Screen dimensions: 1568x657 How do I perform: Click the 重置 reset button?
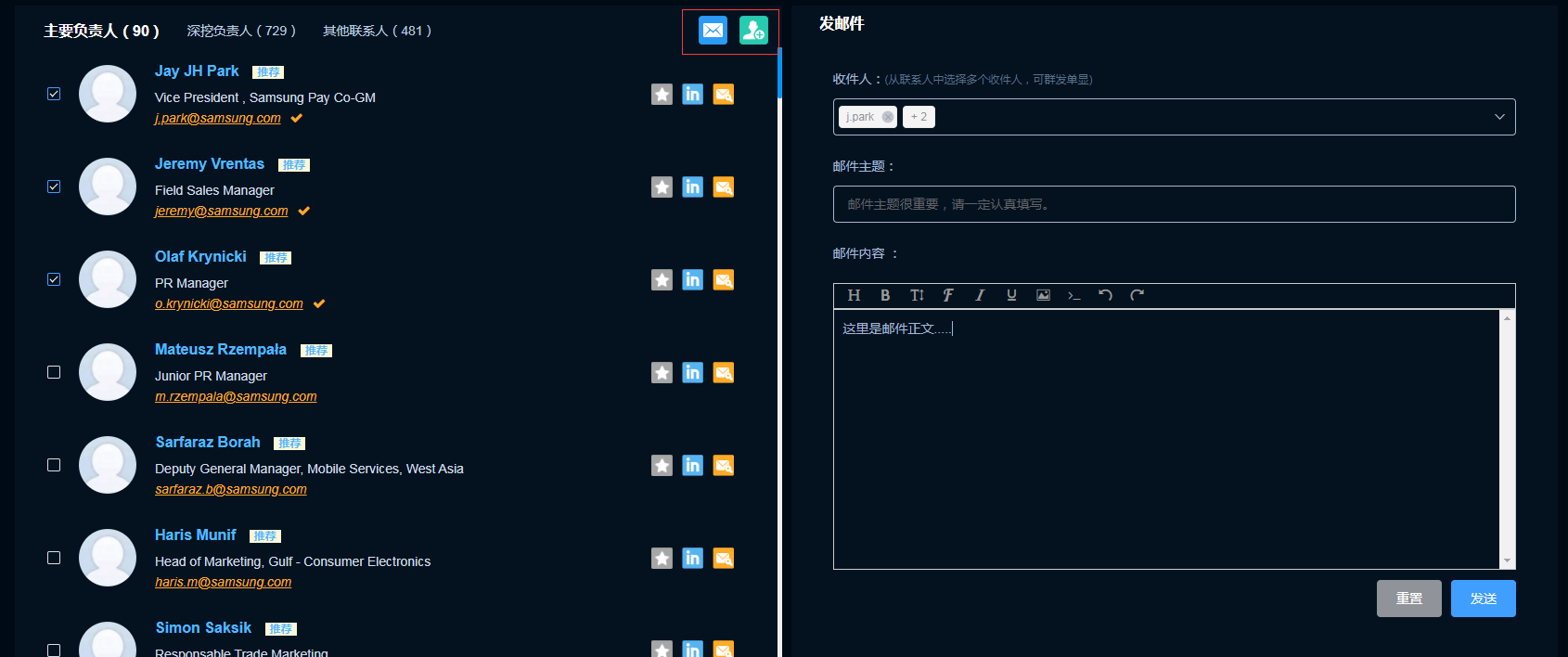tap(1409, 599)
